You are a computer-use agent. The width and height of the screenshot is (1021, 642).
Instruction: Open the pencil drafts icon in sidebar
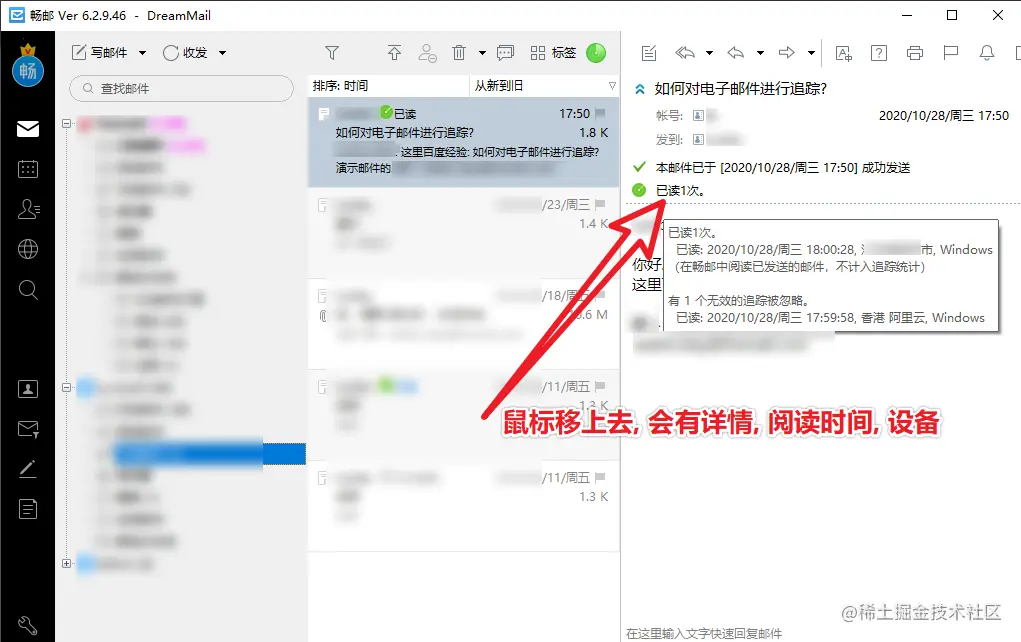coord(27,469)
